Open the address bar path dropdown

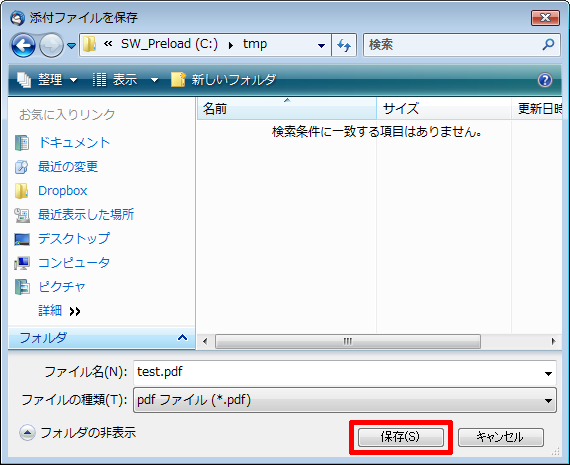pyautogui.click(x=321, y=45)
